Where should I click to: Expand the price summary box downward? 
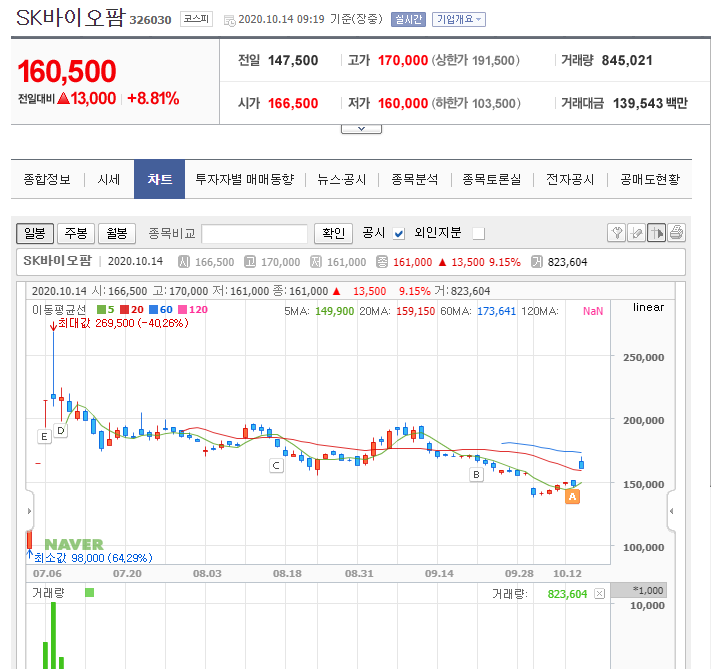point(361,129)
